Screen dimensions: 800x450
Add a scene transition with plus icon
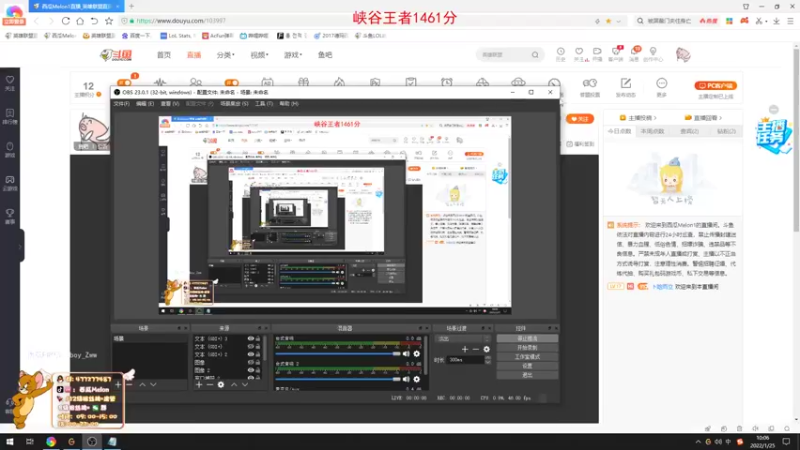click(464, 349)
